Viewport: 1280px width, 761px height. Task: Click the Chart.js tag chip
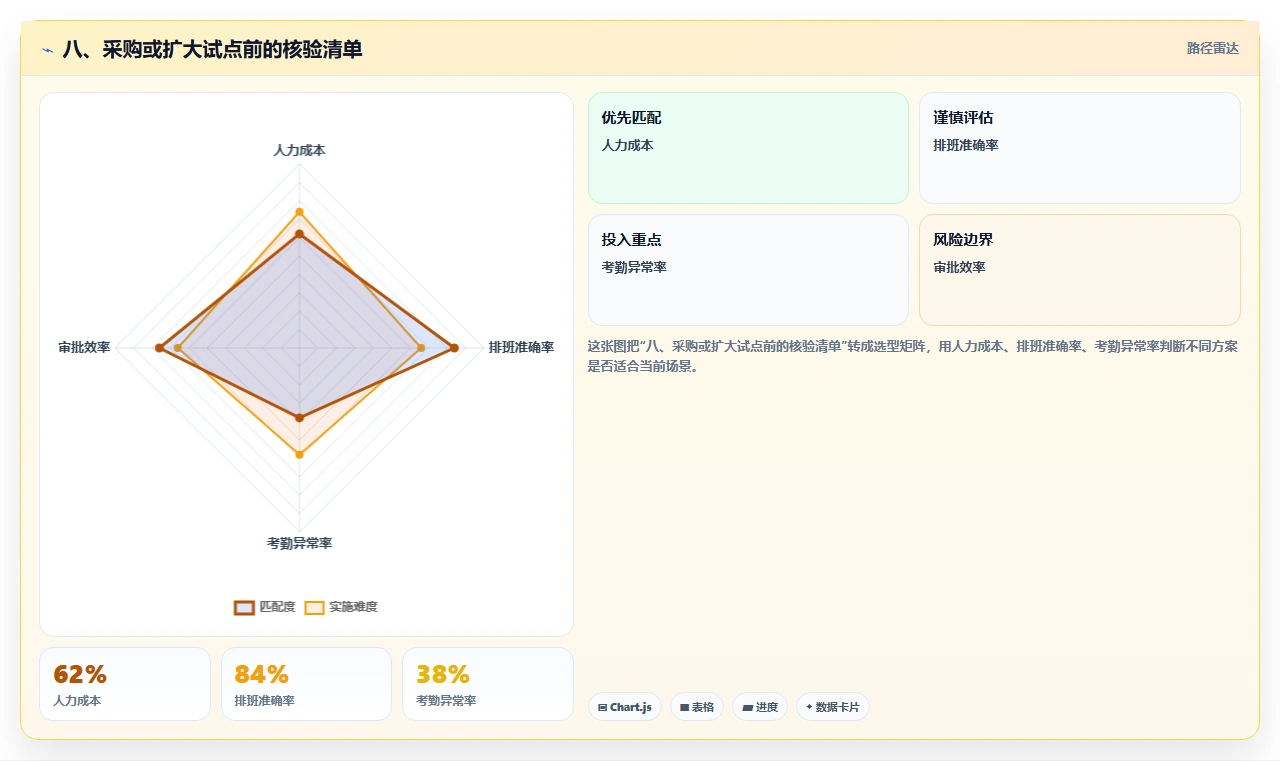click(624, 707)
